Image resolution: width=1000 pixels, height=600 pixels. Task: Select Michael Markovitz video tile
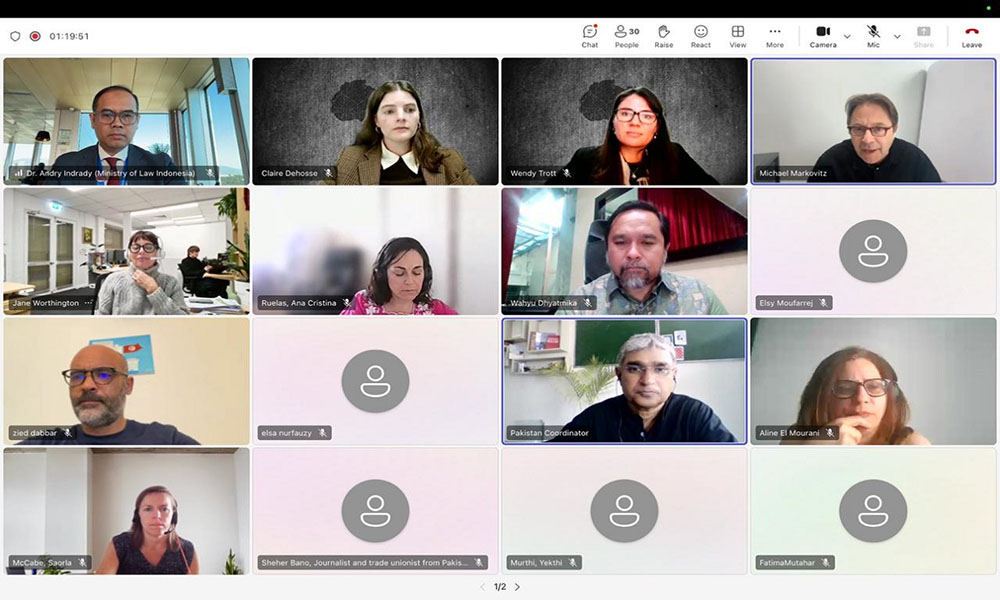coord(873,121)
